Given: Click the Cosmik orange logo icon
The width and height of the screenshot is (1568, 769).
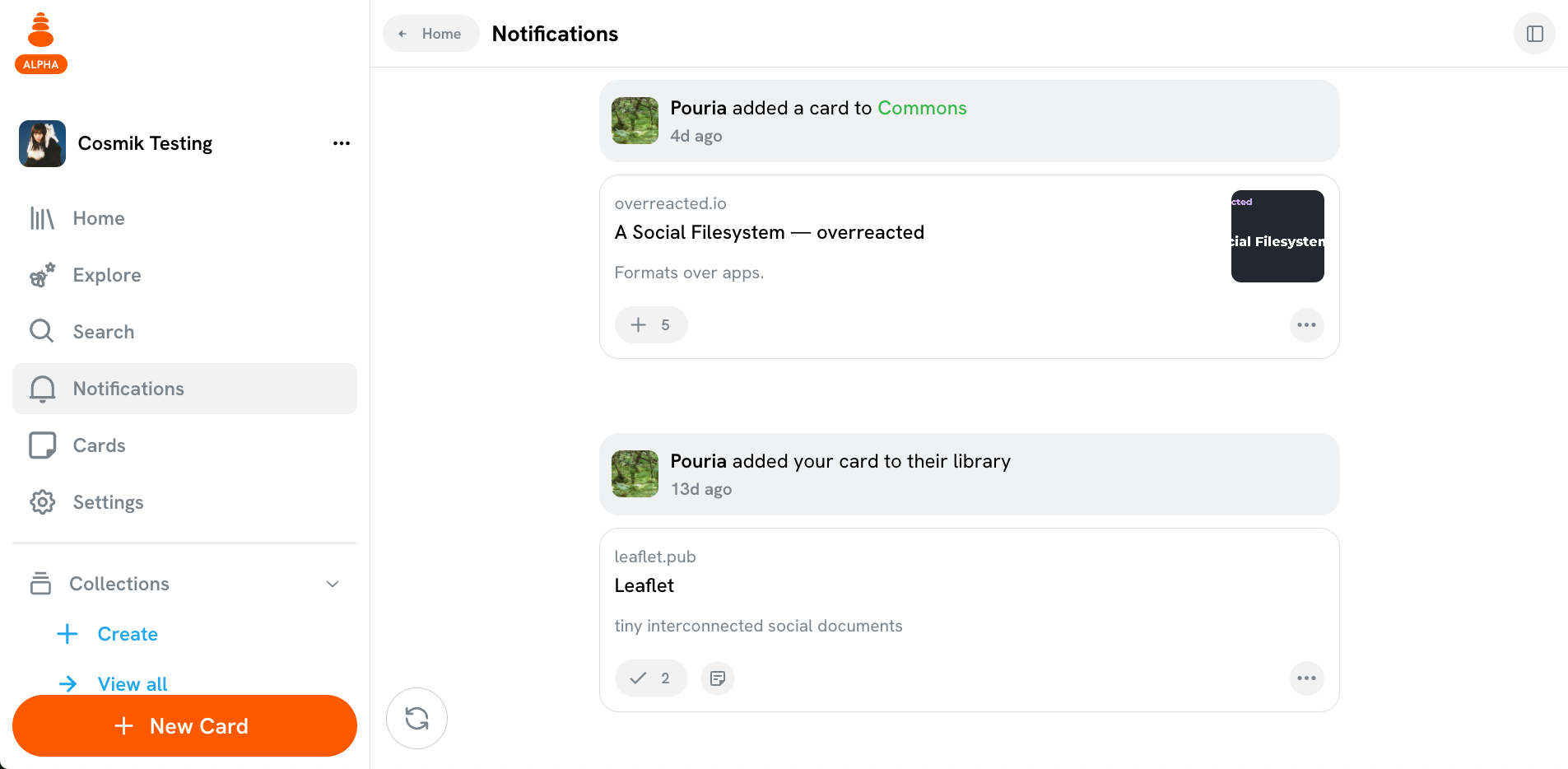Looking at the screenshot, I should (40, 31).
